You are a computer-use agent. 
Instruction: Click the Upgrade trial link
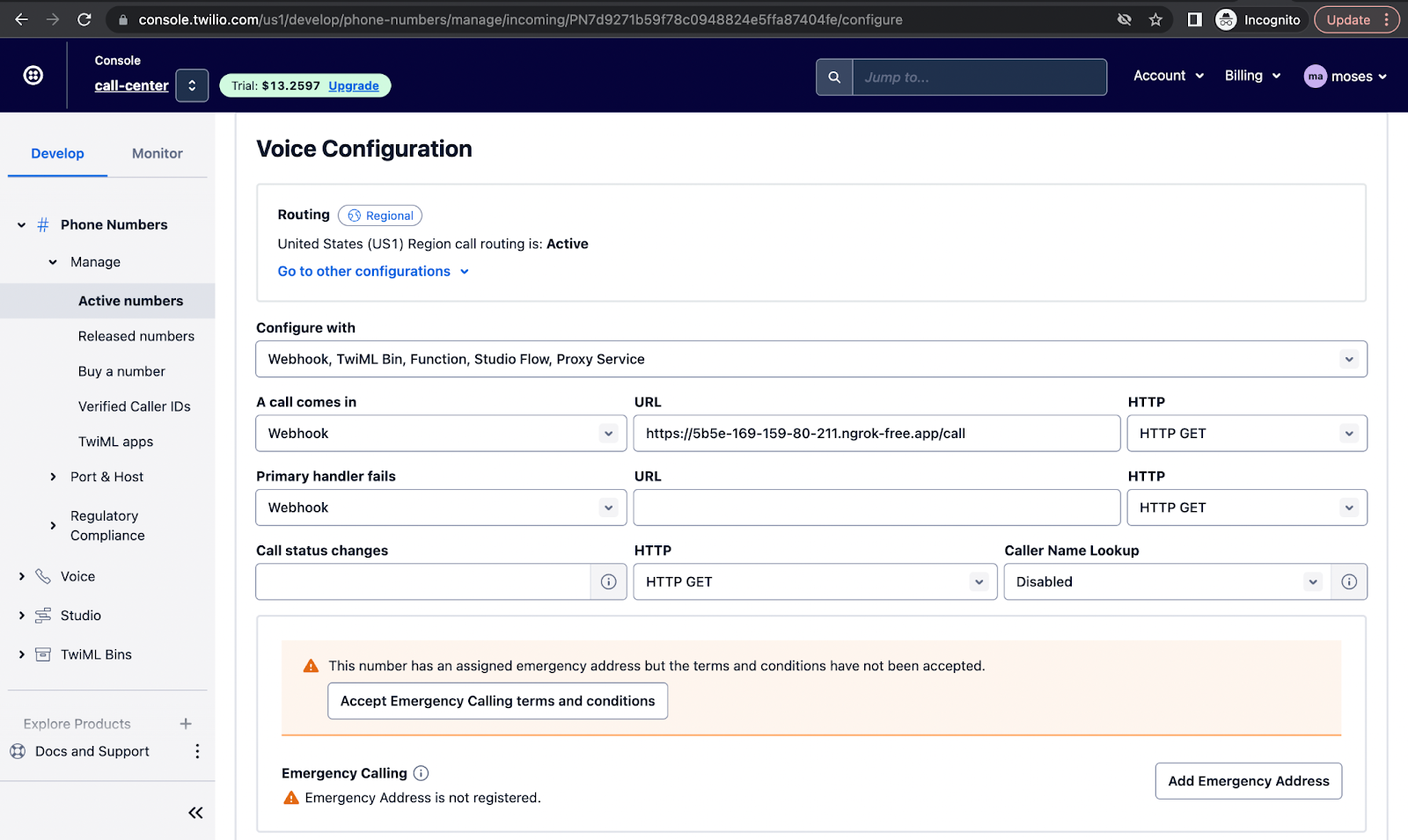tap(354, 85)
